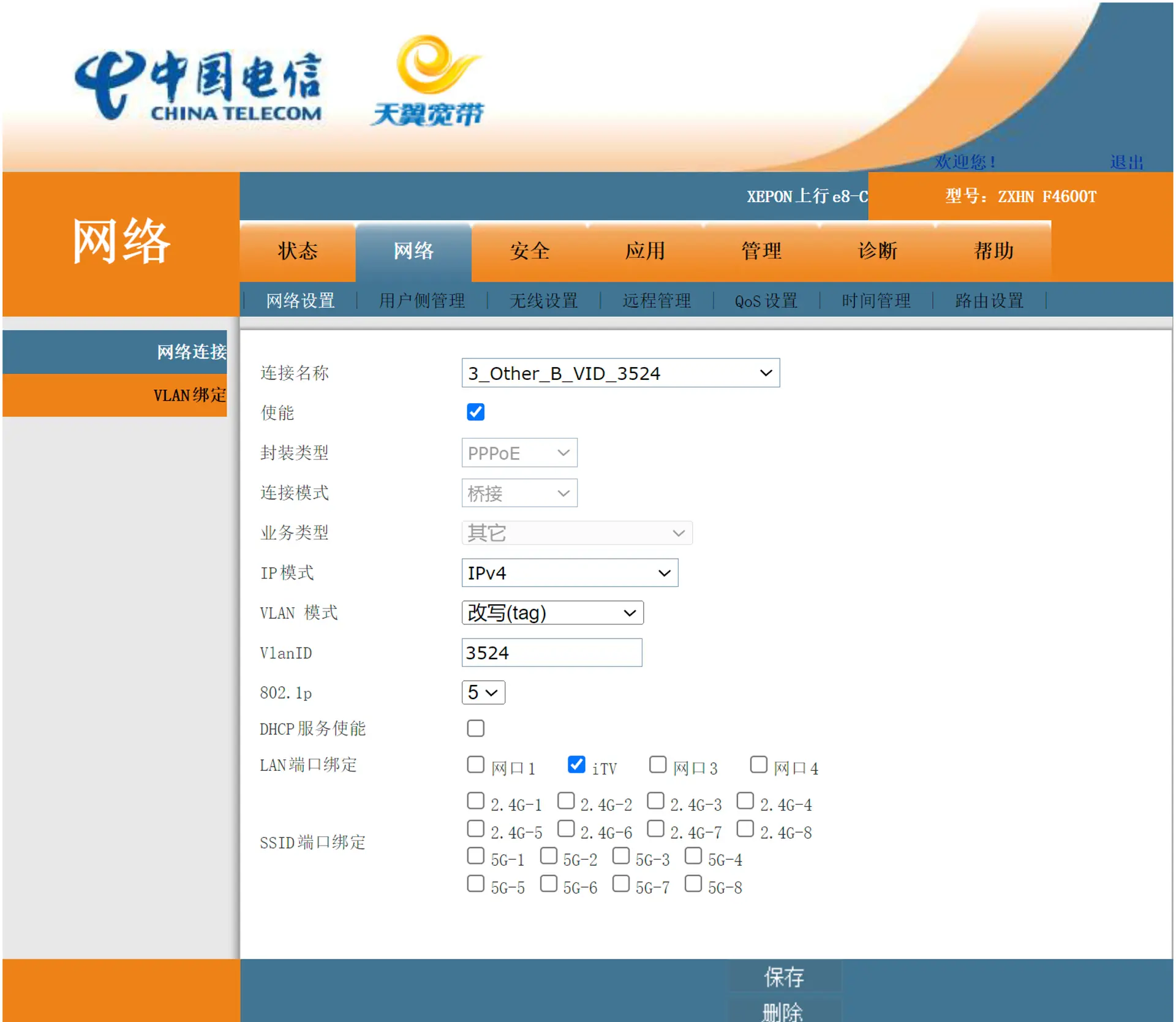1176x1022 pixels.
Task: Select the 5G-8 SSID binding checkbox
Action: (693, 884)
